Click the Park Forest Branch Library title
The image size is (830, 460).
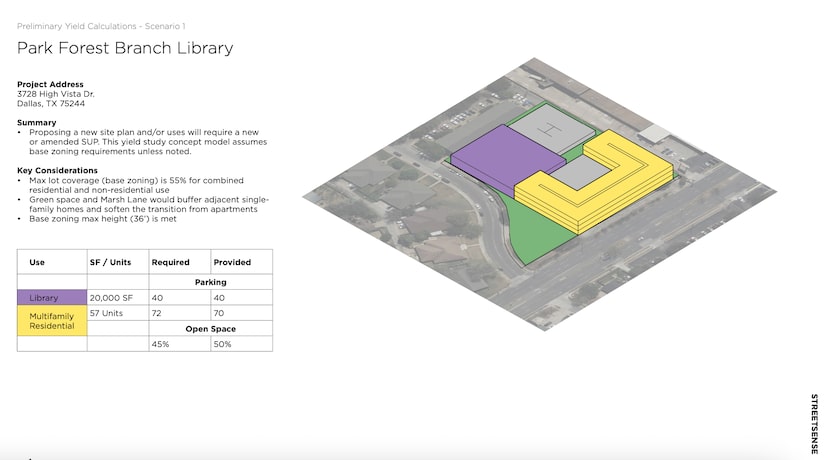(x=125, y=48)
